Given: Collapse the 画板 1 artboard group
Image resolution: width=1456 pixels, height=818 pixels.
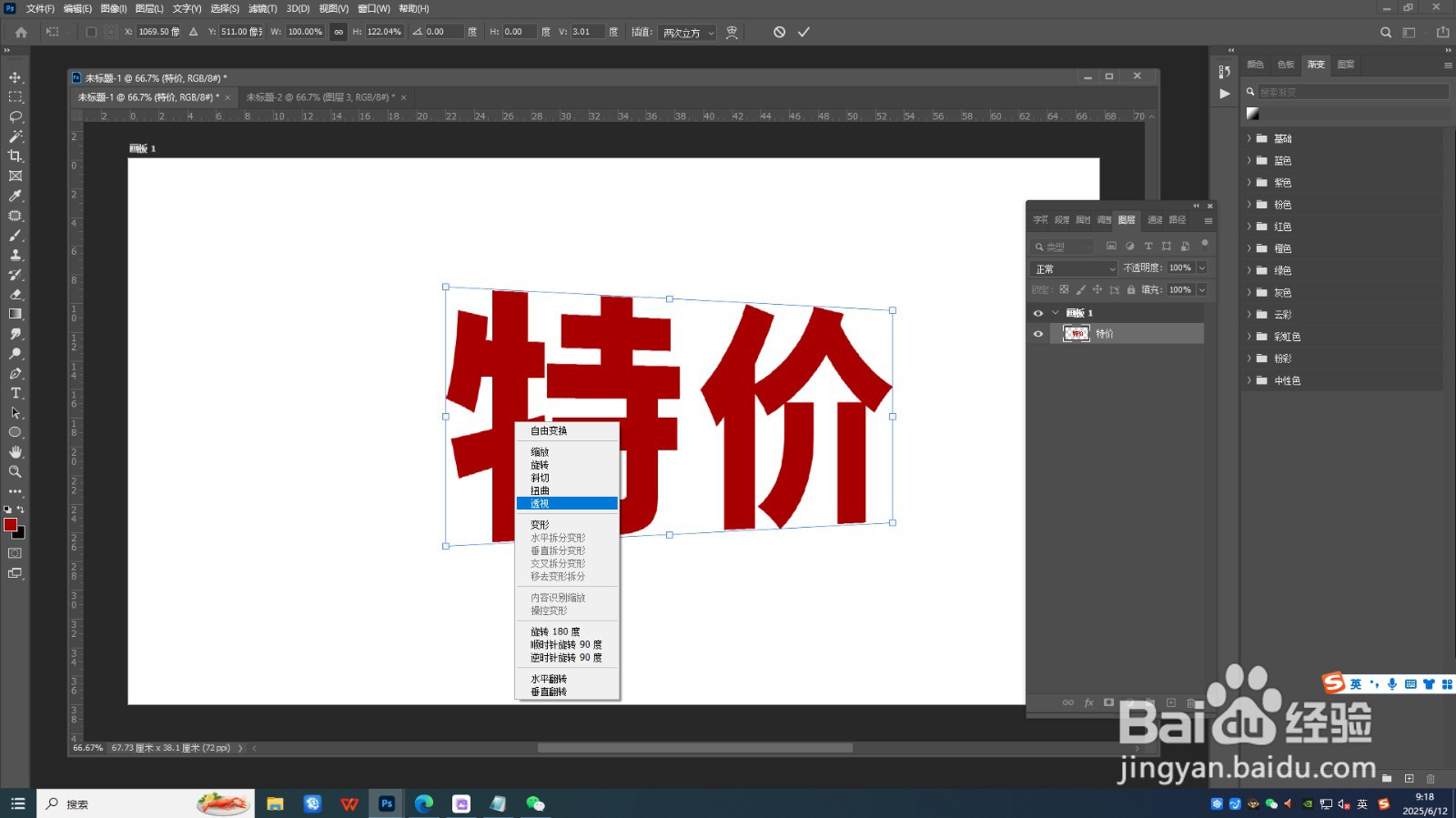Looking at the screenshot, I should point(1055,313).
